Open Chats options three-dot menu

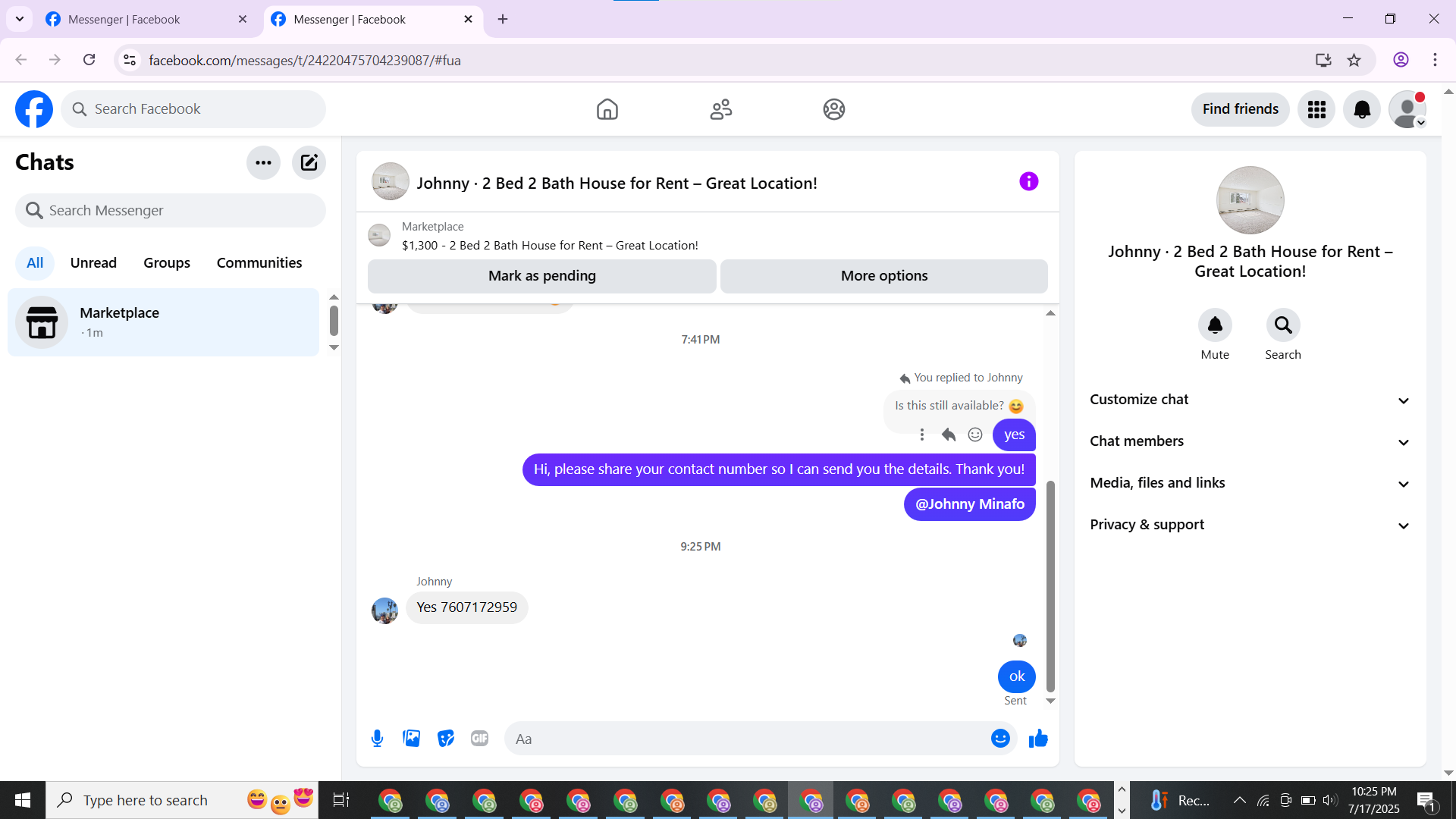pyautogui.click(x=263, y=162)
